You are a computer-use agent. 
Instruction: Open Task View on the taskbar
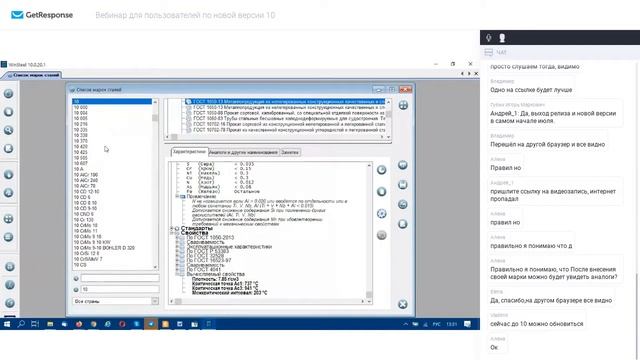[35, 324]
